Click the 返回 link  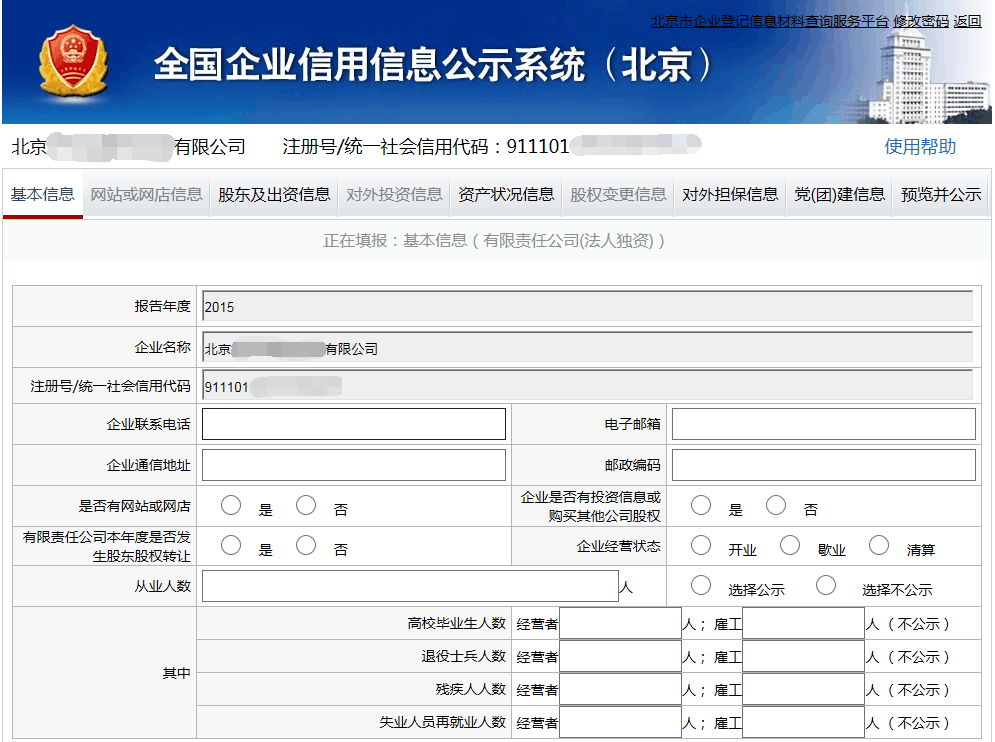pos(968,21)
